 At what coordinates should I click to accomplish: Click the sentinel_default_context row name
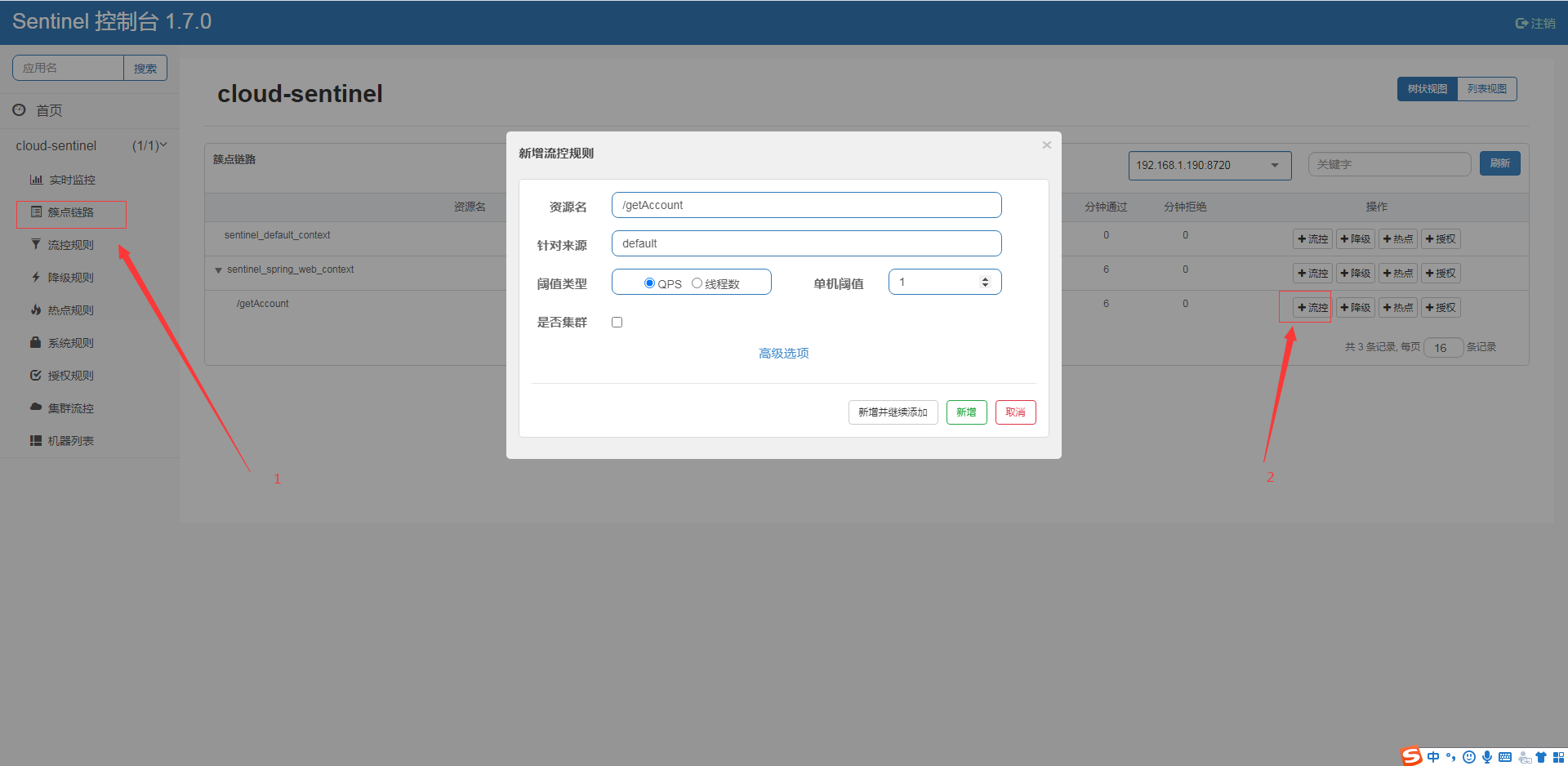tap(277, 235)
